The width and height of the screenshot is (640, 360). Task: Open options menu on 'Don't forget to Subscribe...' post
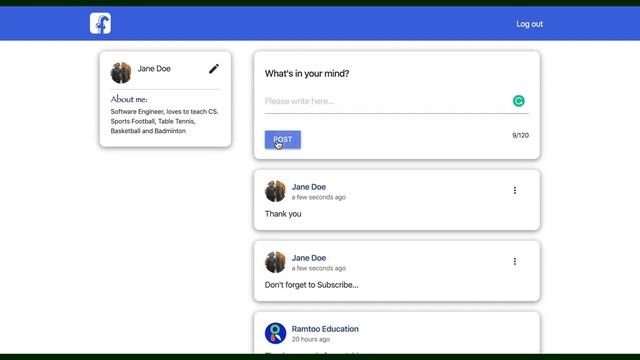515,261
